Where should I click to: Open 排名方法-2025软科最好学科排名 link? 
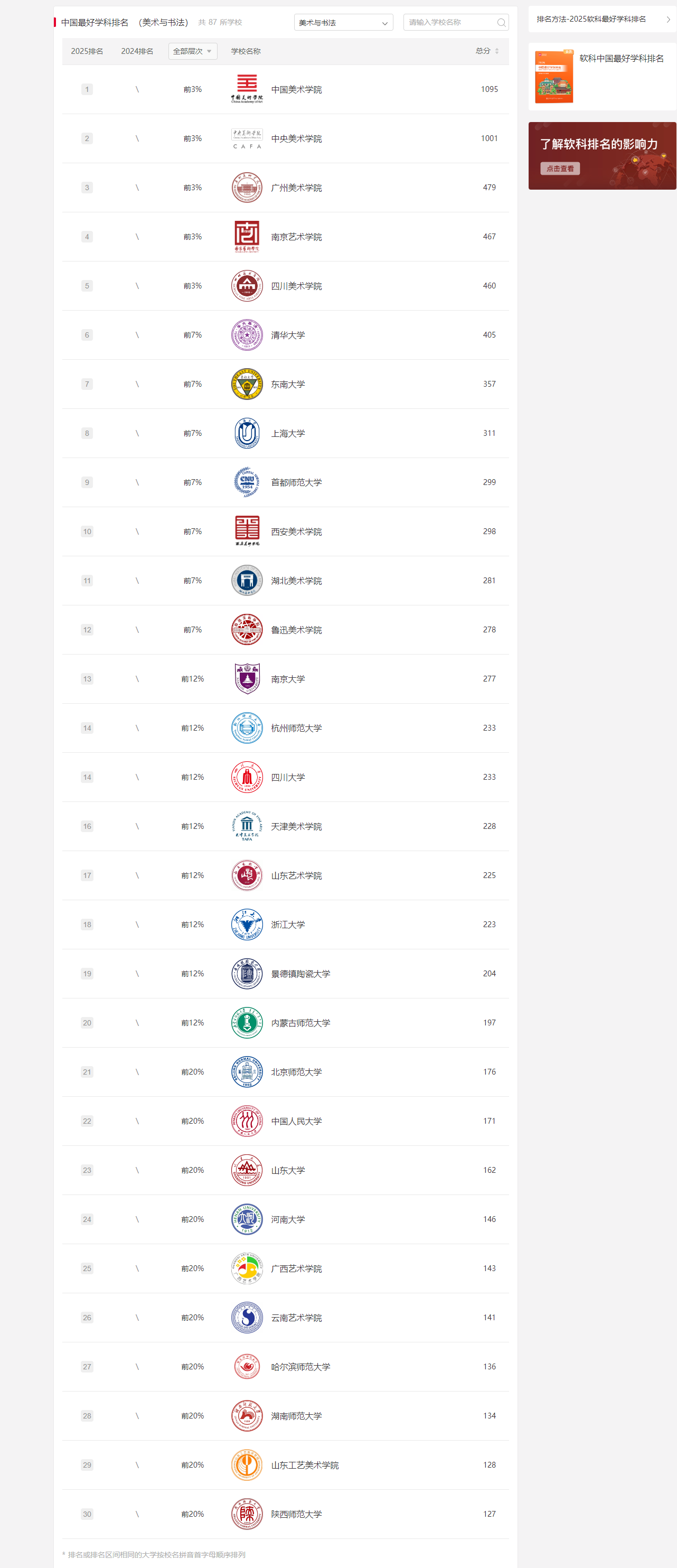pyautogui.click(x=601, y=20)
